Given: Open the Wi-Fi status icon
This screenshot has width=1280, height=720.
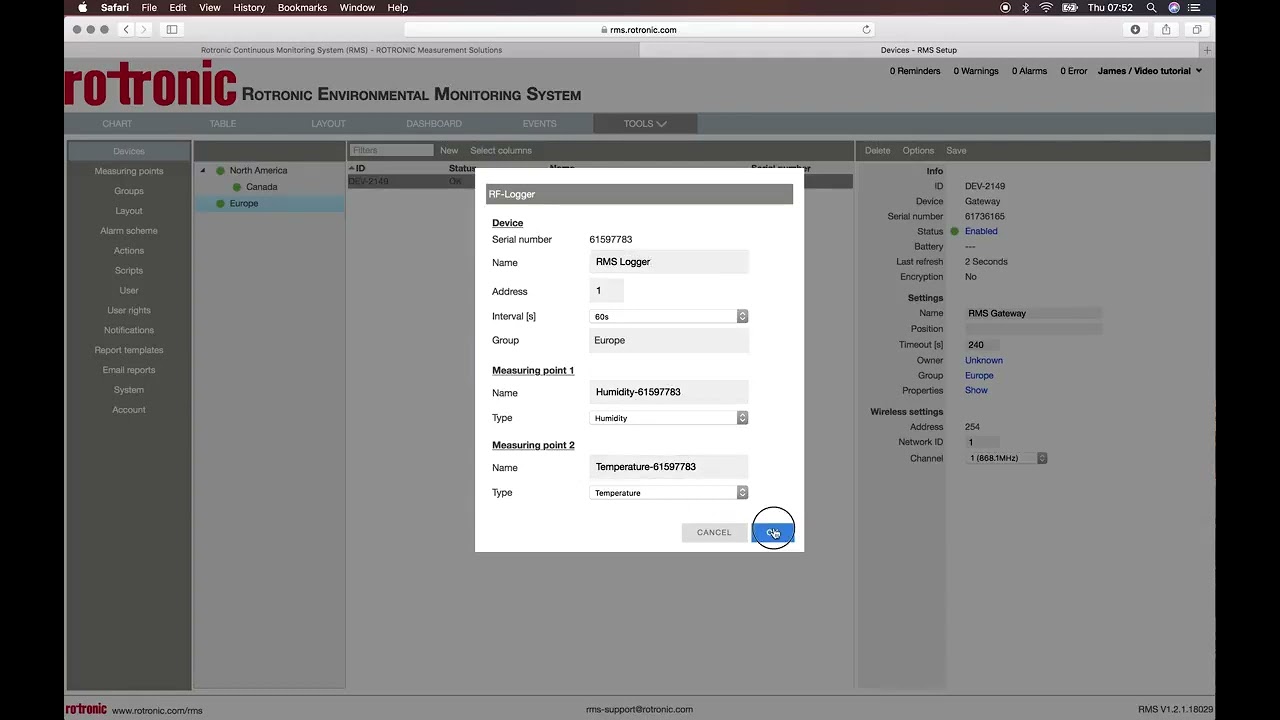Looking at the screenshot, I should point(1046,7).
